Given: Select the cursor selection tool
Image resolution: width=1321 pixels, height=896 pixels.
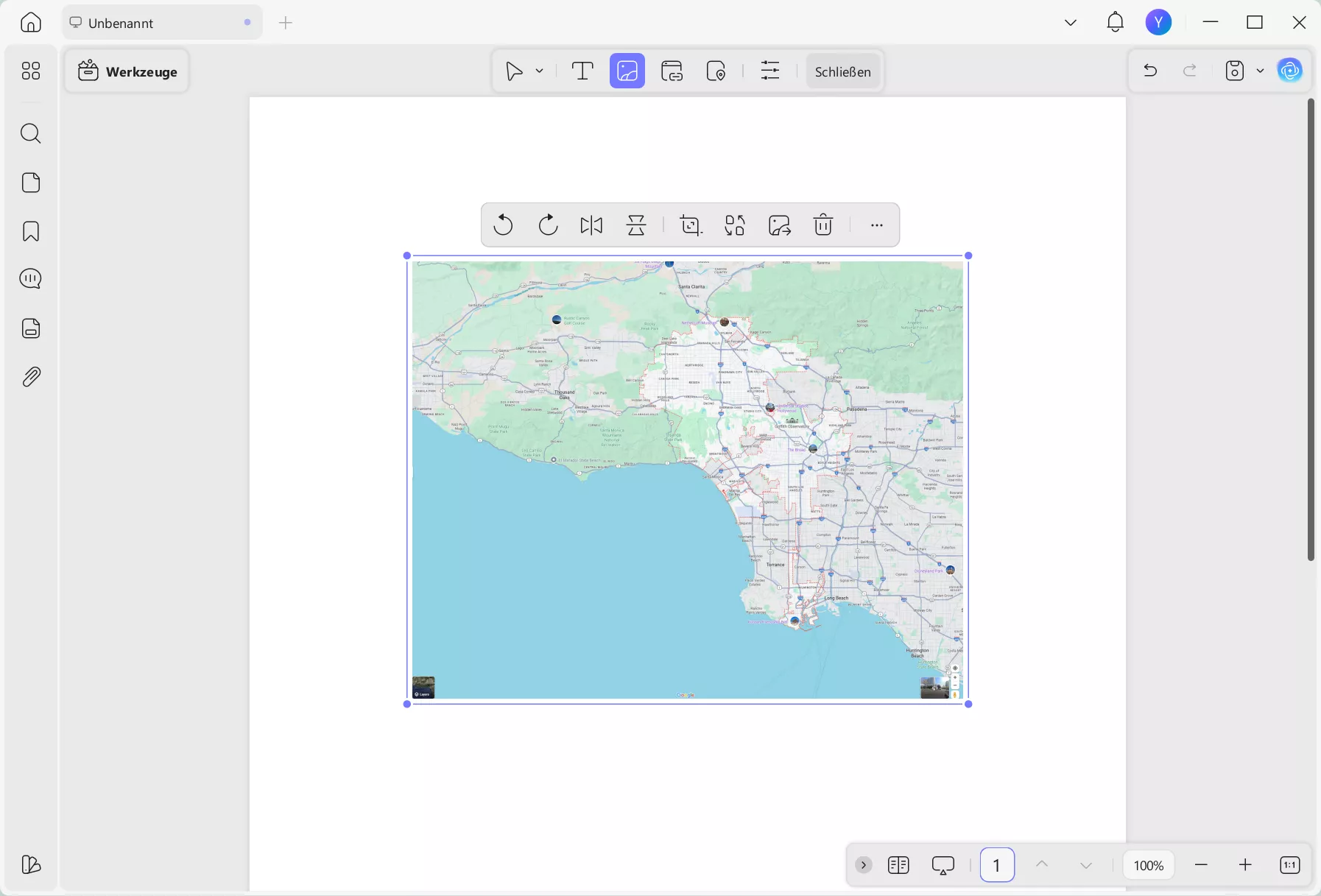Looking at the screenshot, I should coord(514,71).
